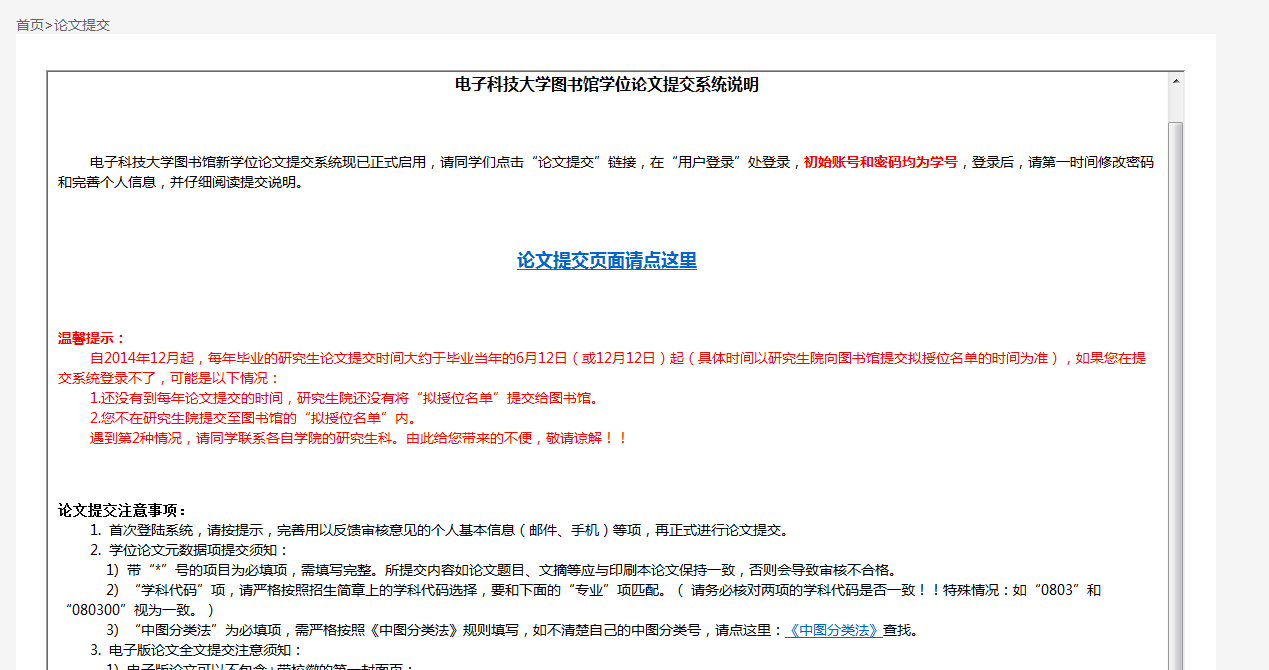Click the item 2. 学位论文元数据项提交须知：
The height and width of the screenshot is (670, 1269).
[x=189, y=550]
